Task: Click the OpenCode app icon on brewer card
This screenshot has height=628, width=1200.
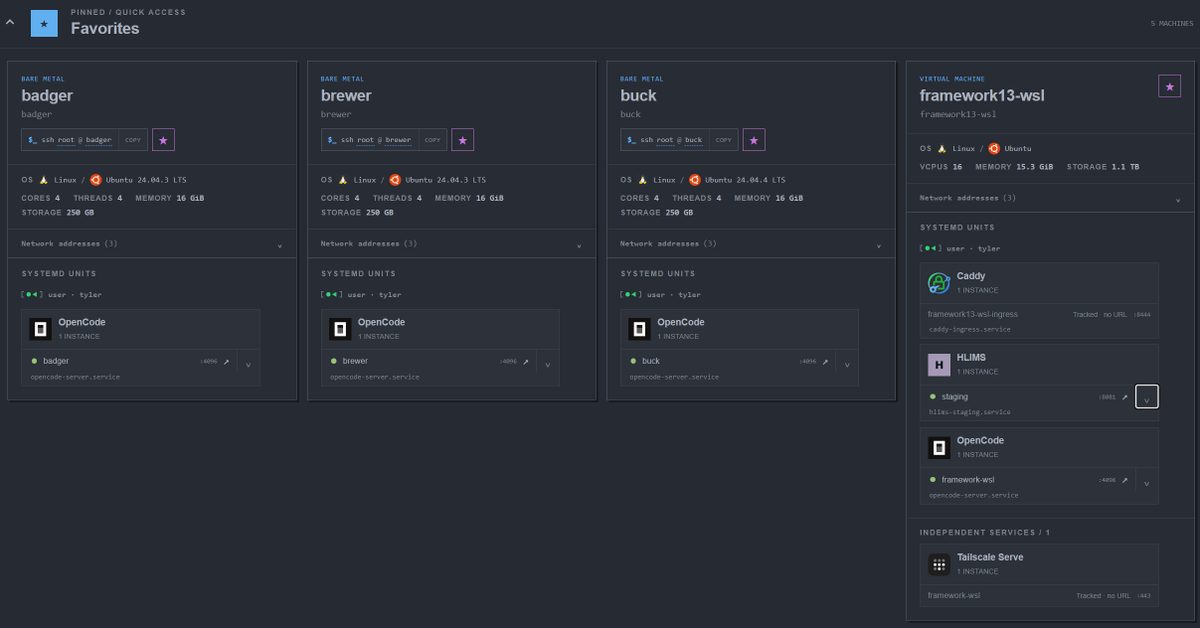Action: coord(340,328)
